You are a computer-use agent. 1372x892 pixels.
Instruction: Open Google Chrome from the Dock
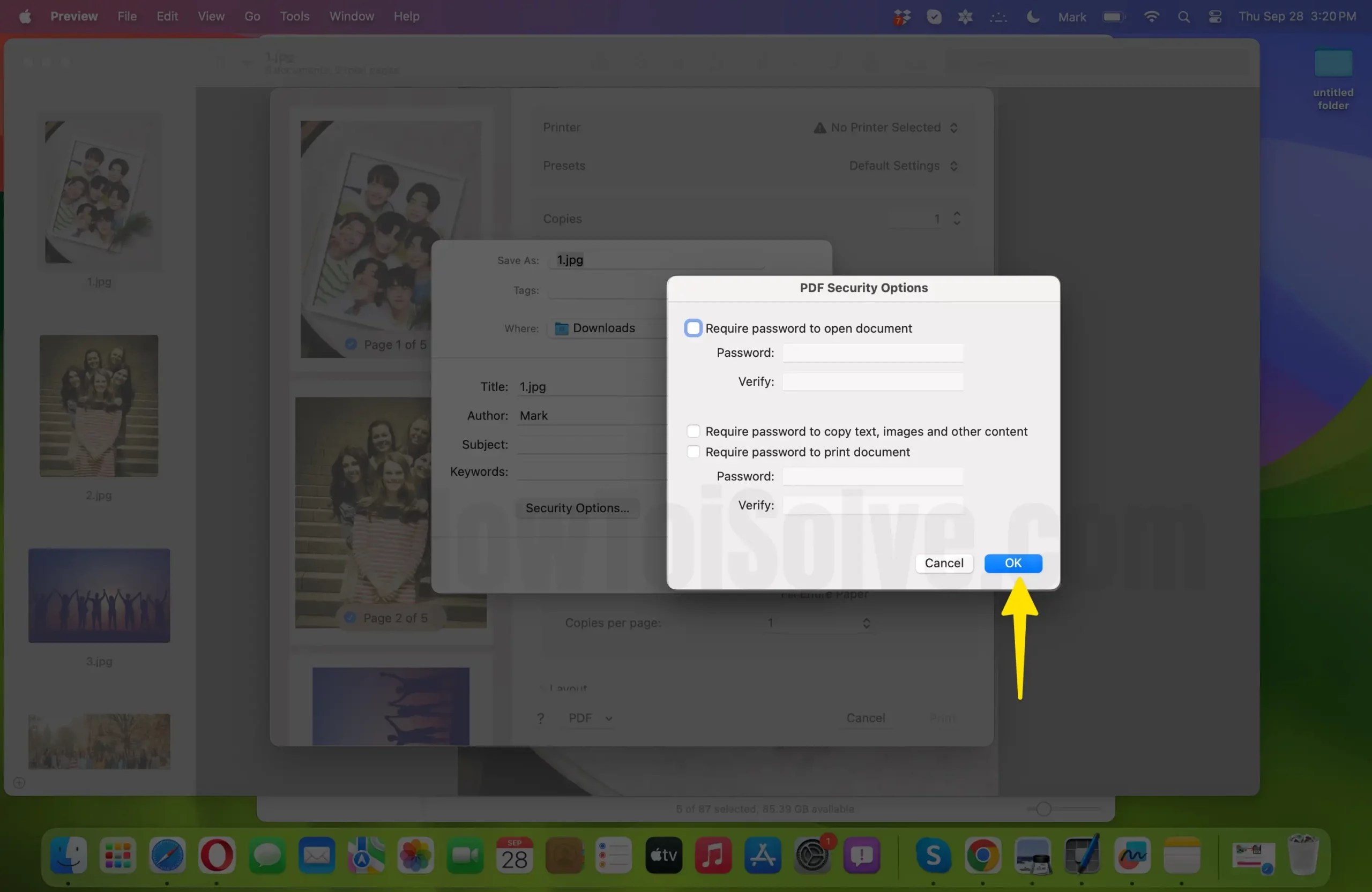983,857
